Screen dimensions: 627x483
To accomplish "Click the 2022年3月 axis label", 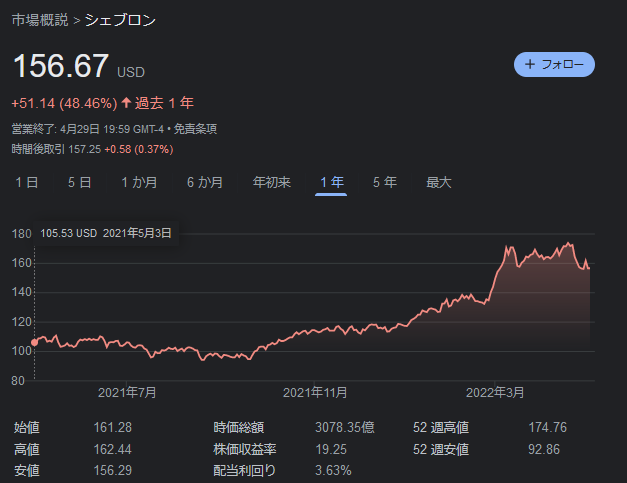I will click(495, 393).
